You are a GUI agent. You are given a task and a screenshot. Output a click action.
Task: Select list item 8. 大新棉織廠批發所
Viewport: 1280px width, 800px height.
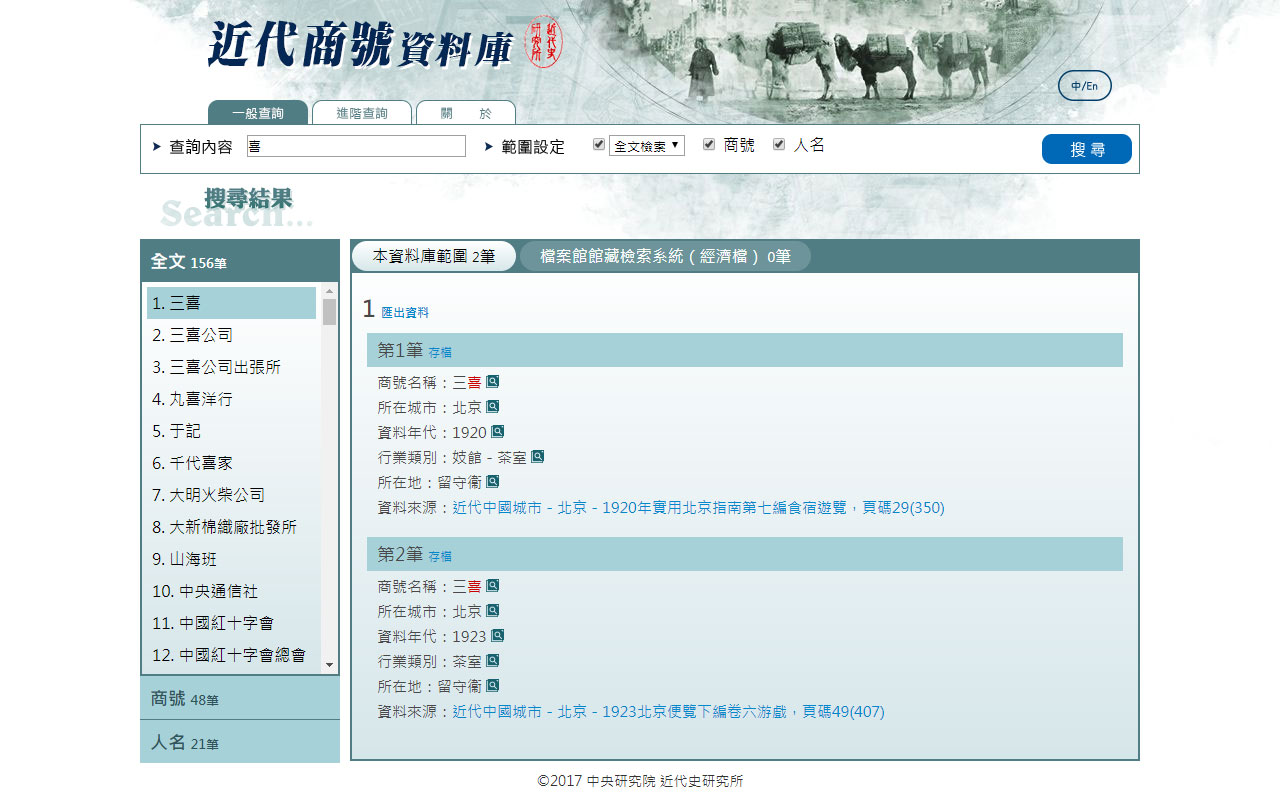231,527
